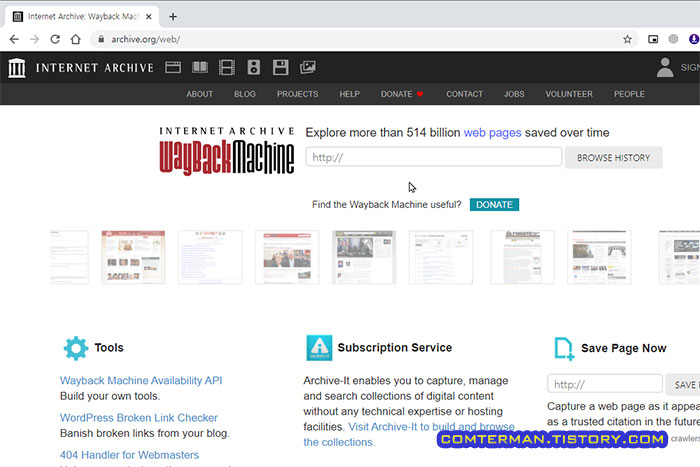700x467 pixels.
Task: Focus the Wayback Machine http:// search field
Action: tap(433, 157)
